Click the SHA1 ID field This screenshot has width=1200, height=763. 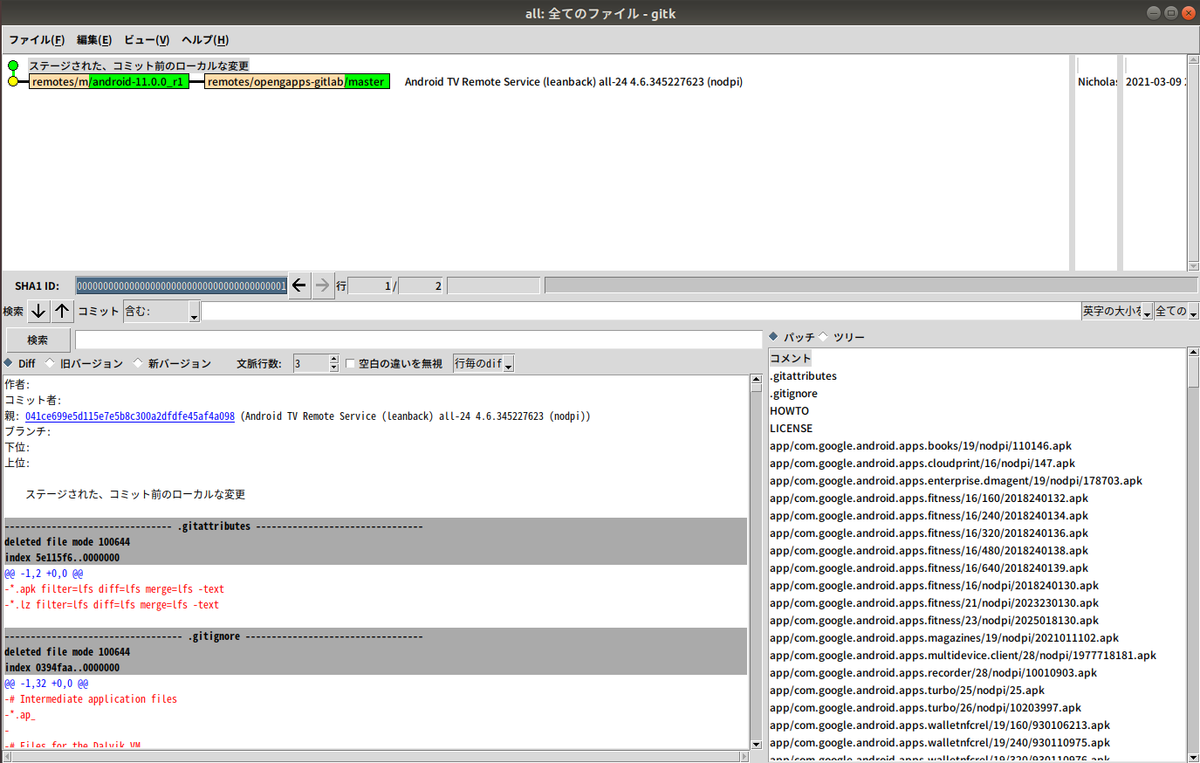[x=181, y=286]
